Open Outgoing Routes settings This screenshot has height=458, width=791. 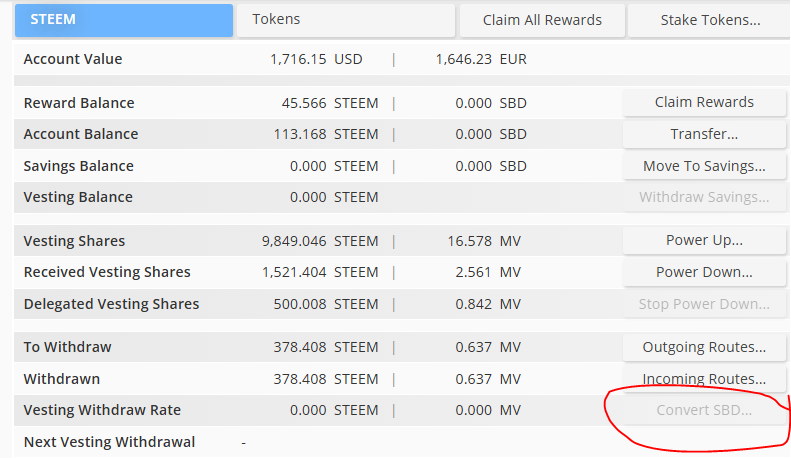coord(704,347)
